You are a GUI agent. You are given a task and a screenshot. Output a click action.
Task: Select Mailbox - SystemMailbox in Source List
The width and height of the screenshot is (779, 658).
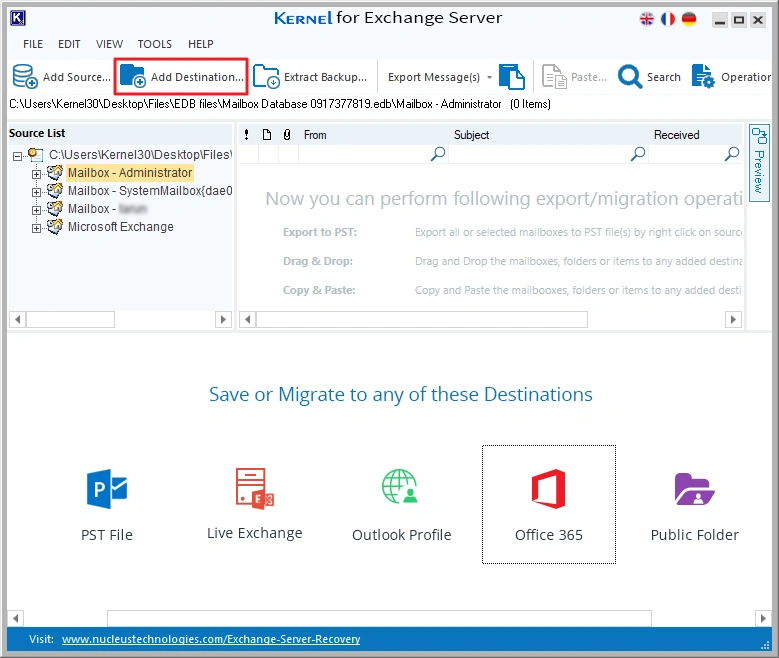[150, 191]
